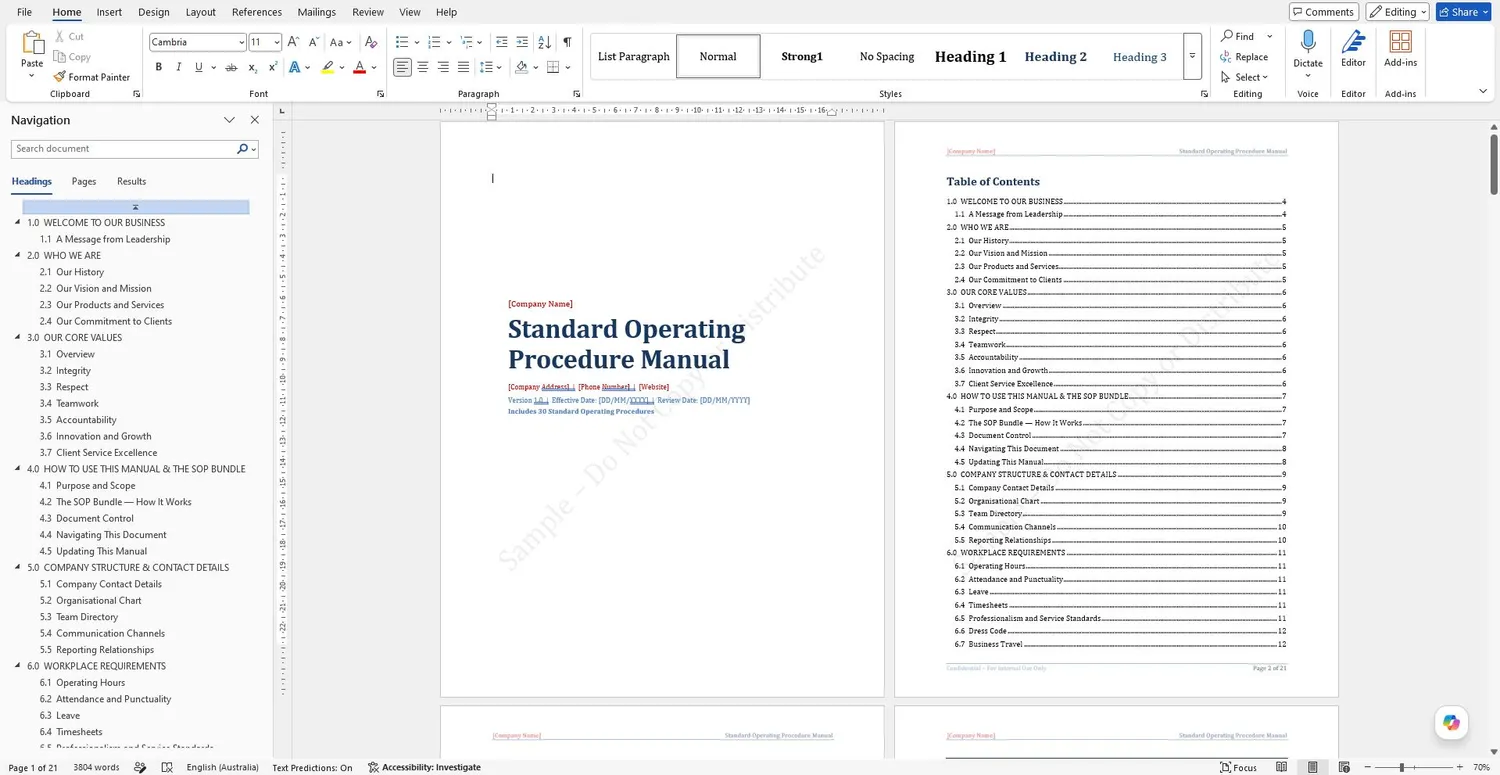The height and width of the screenshot is (775, 1500).
Task: Click the Format Painter tool
Action: click(92, 77)
